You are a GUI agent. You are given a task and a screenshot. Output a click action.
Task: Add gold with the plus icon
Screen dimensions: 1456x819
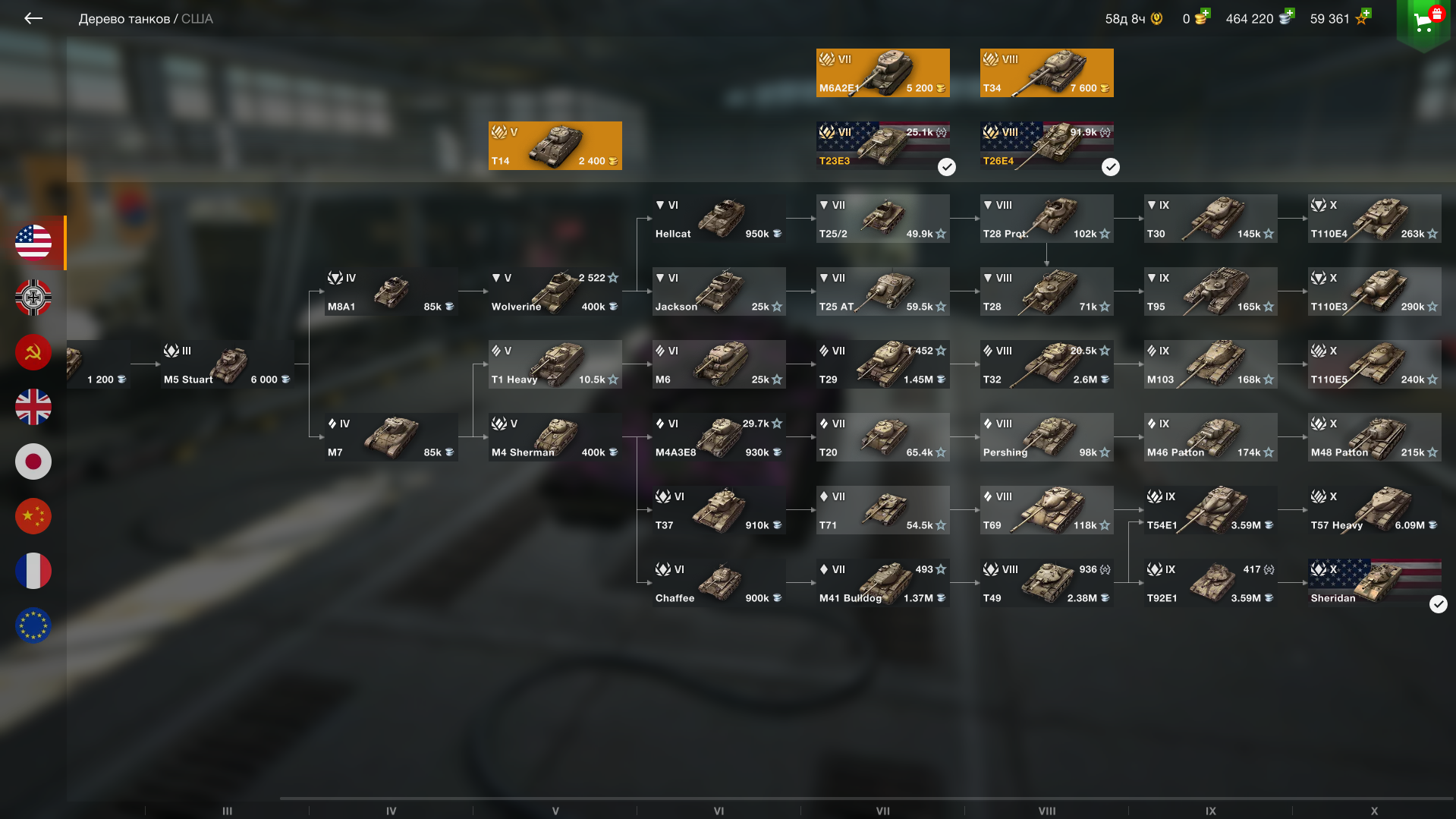[x=1206, y=14]
